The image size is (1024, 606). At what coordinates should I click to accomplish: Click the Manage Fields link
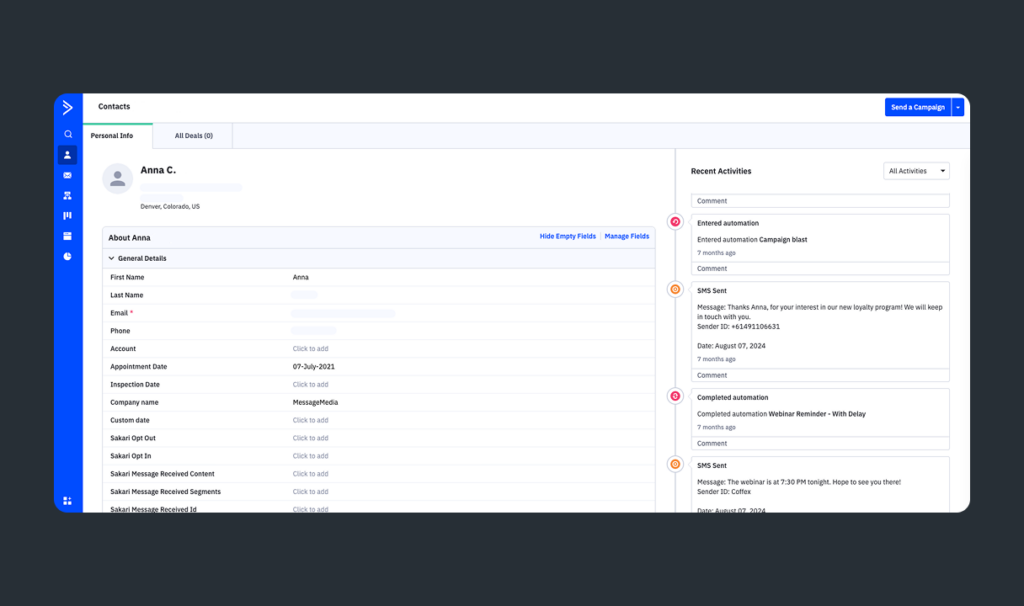pyautogui.click(x=627, y=236)
